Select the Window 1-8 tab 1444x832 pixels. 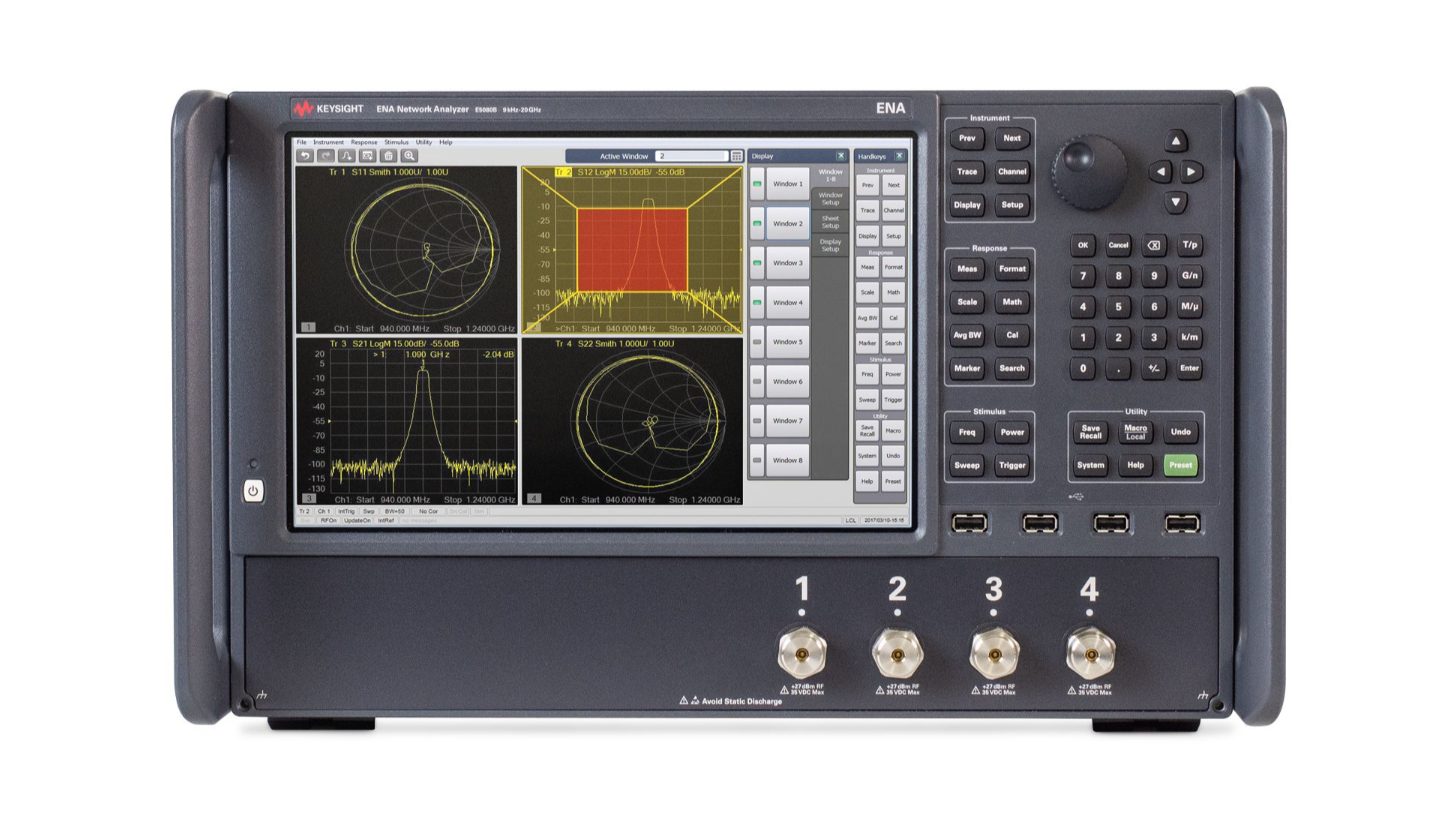coord(830,175)
